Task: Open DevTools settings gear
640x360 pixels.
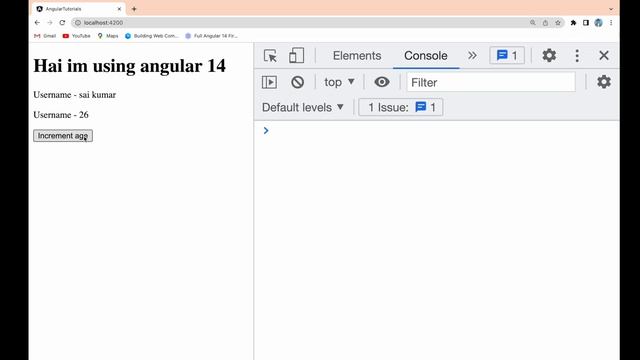Action: [x=549, y=56]
